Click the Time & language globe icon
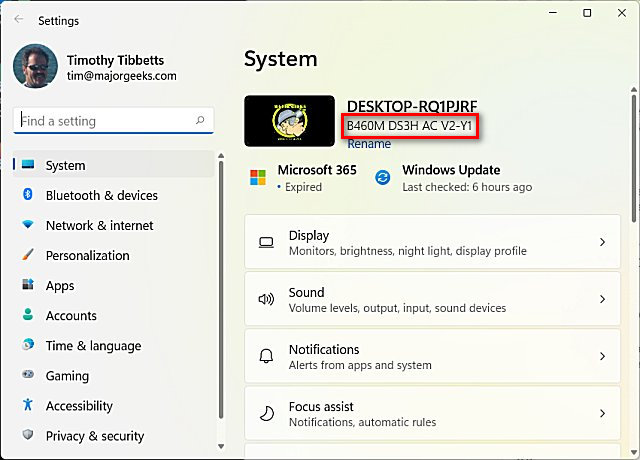Screen dimensions: 640x460 click(28, 344)
